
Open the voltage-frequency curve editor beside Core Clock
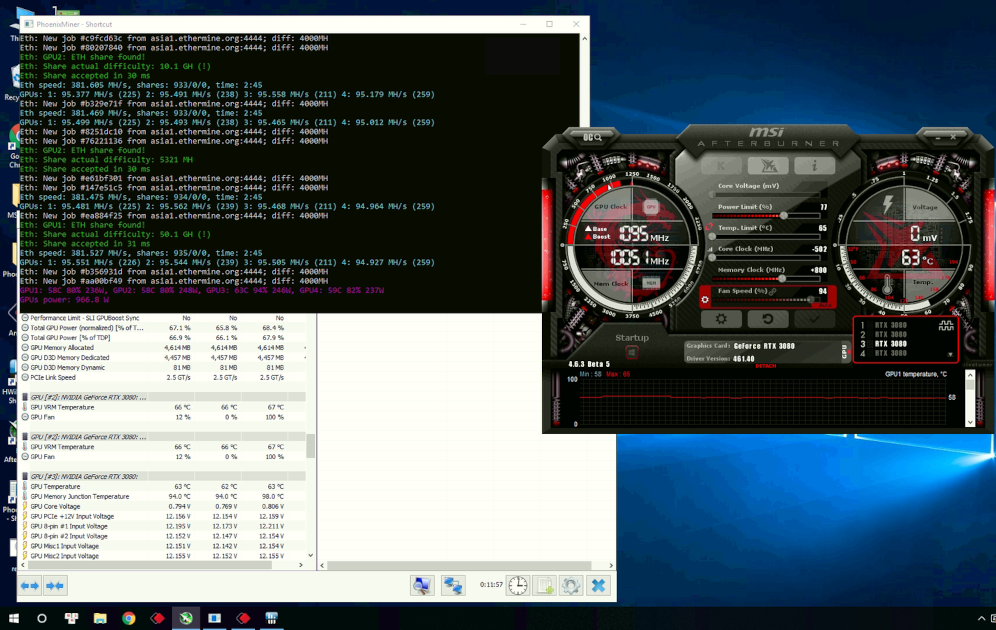pos(710,249)
